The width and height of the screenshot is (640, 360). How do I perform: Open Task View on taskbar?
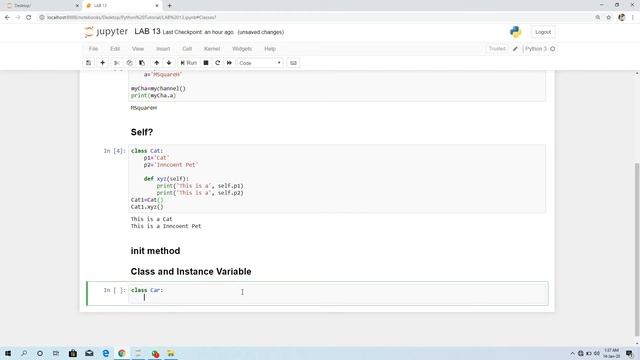point(56,353)
